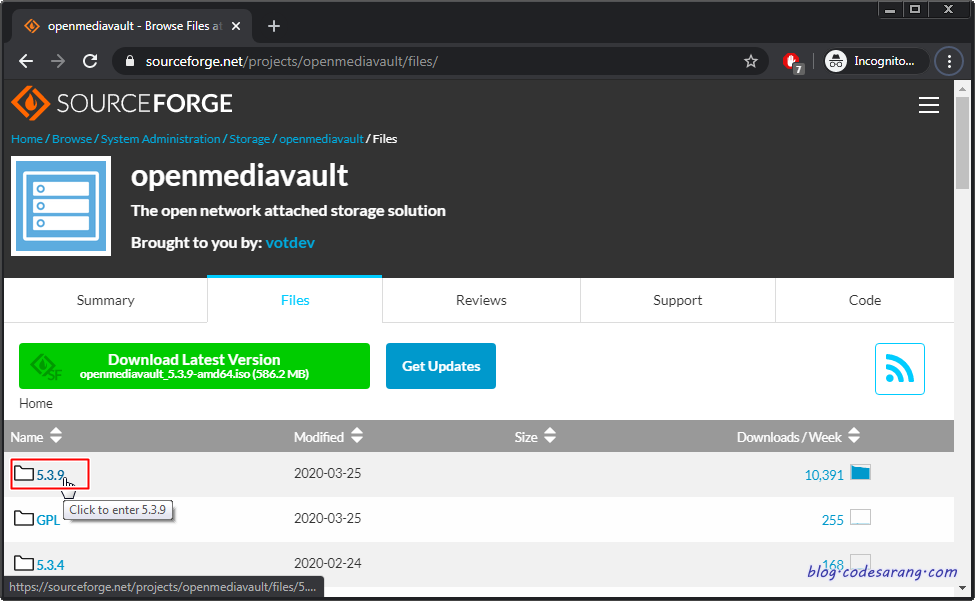Image resolution: width=975 pixels, height=601 pixels.
Task: Minimize the browser window
Action: [890, 9]
